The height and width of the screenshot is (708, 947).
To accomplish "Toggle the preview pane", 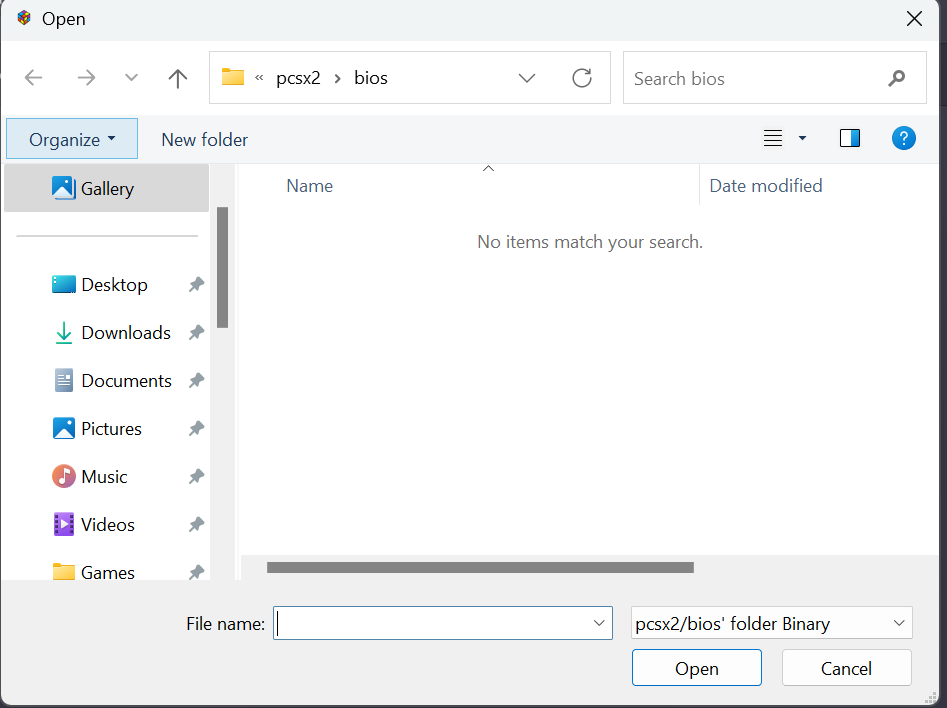I will [x=850, y=138].
